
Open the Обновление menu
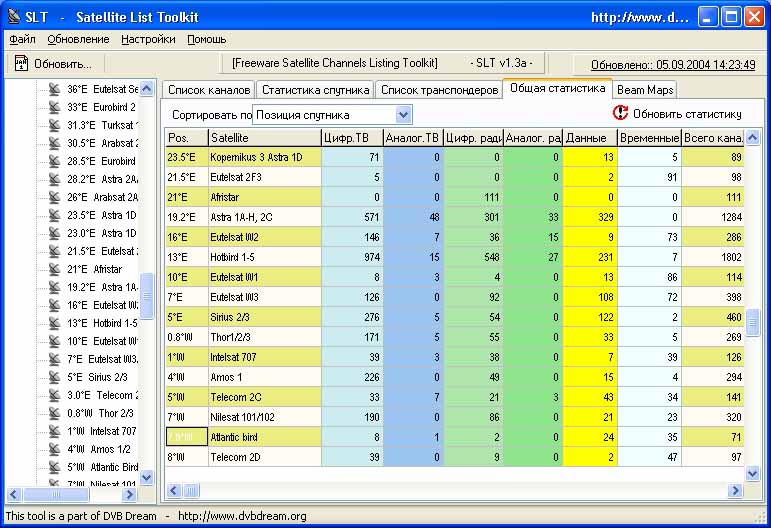tap(78, 39)
